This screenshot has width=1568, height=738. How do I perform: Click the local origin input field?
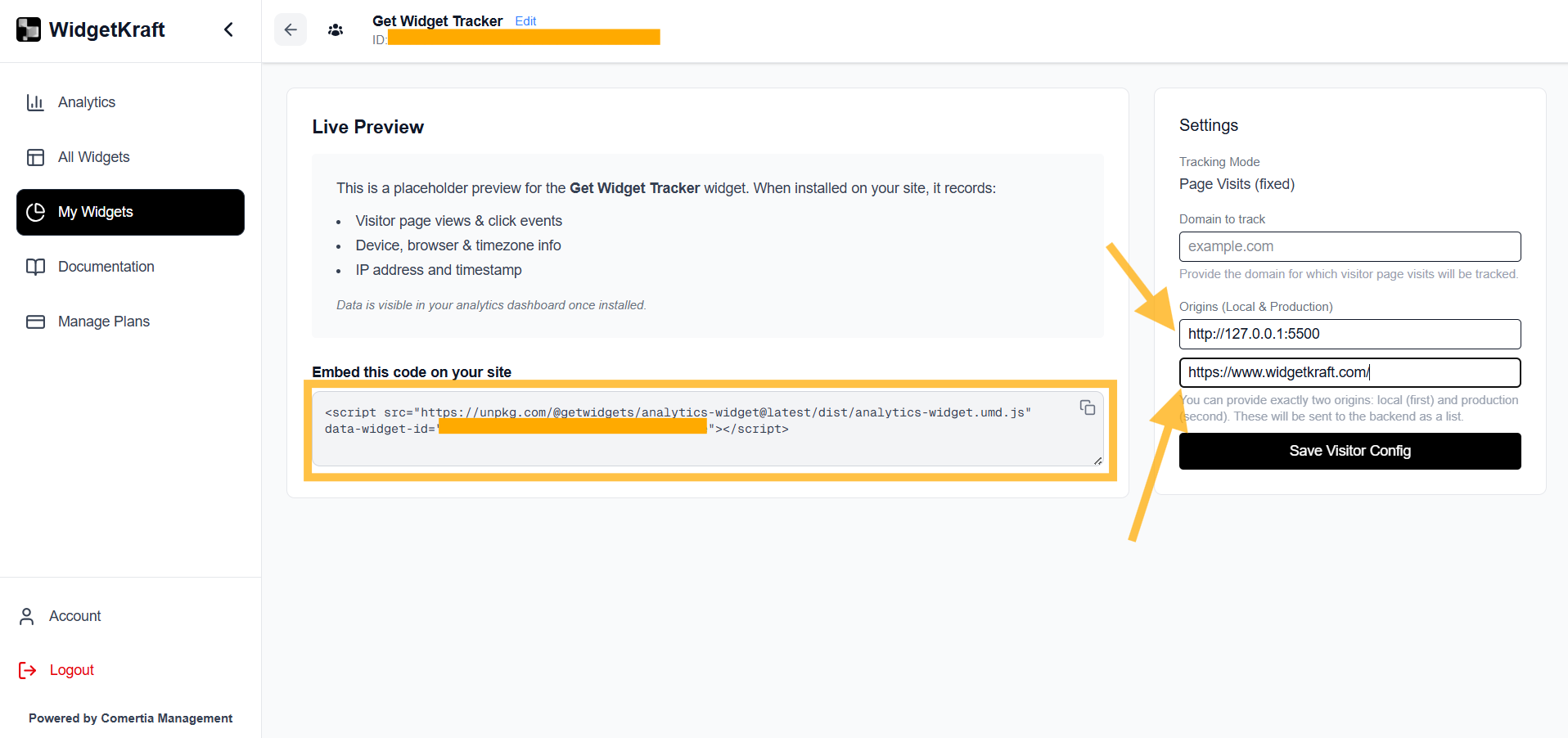1349,334
